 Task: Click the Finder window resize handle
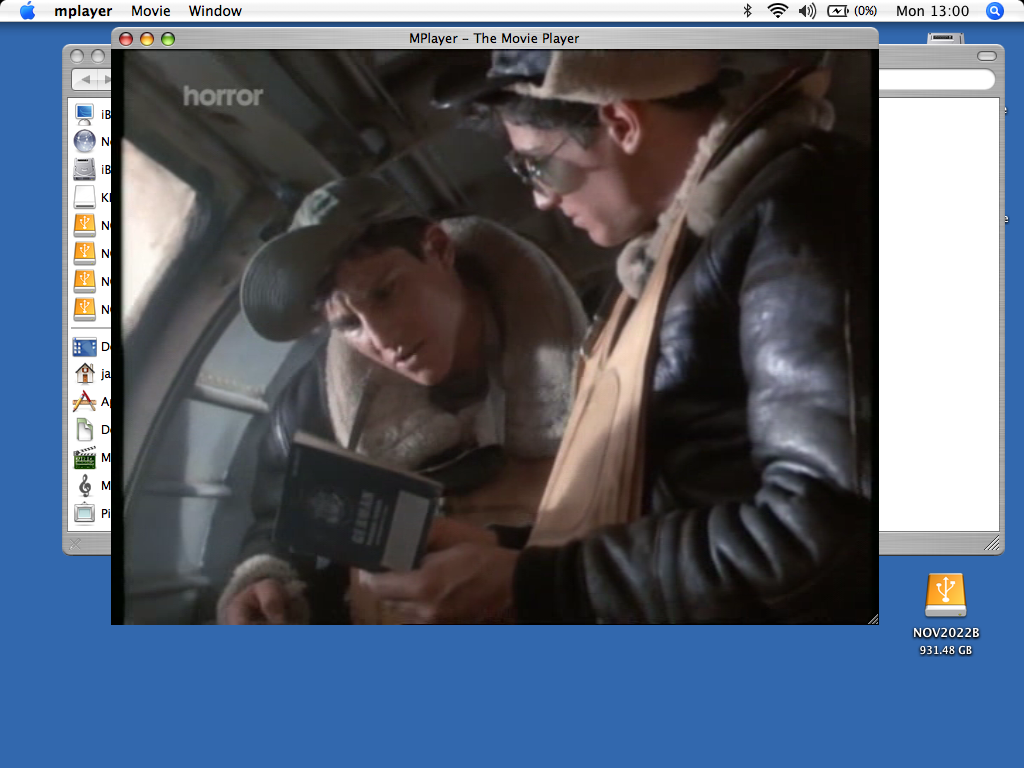991,543
